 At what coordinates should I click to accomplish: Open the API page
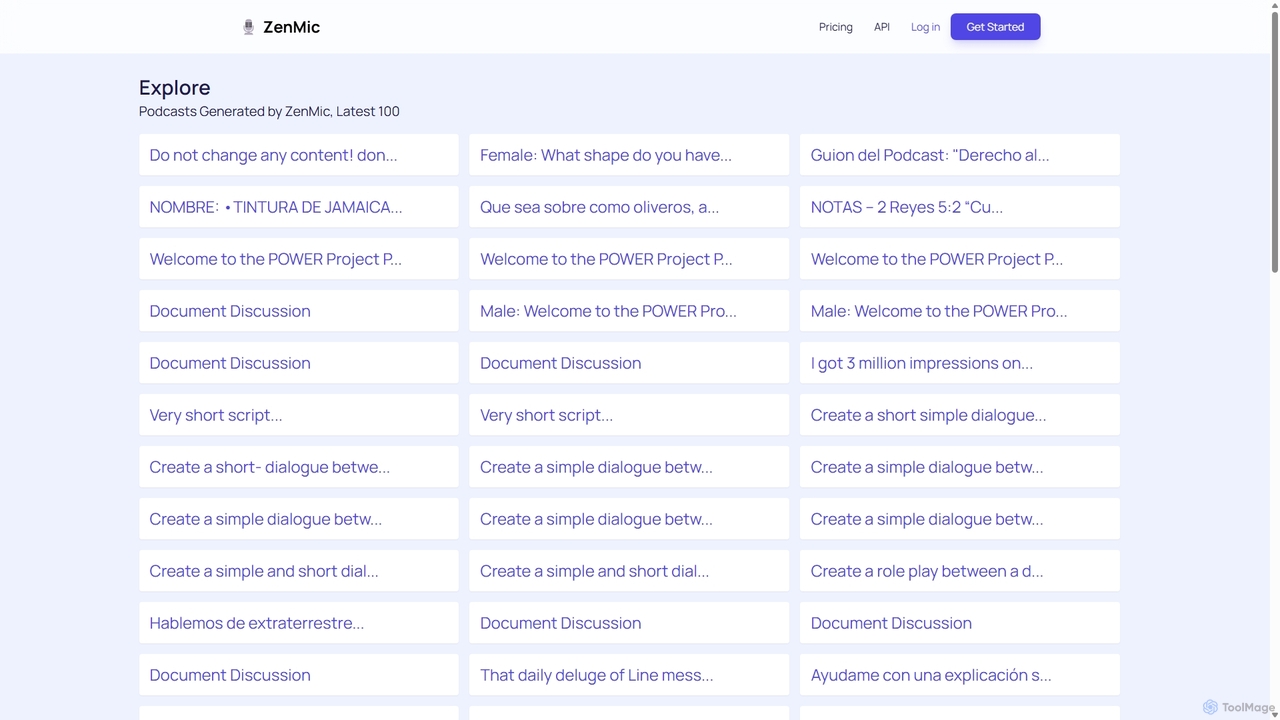(x=882, y=27)
